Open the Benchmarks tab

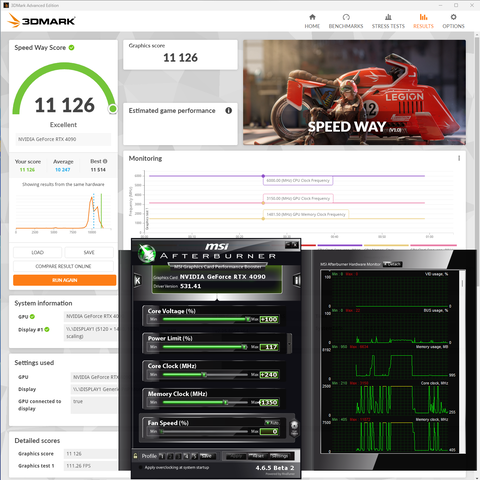coord(346,21)
